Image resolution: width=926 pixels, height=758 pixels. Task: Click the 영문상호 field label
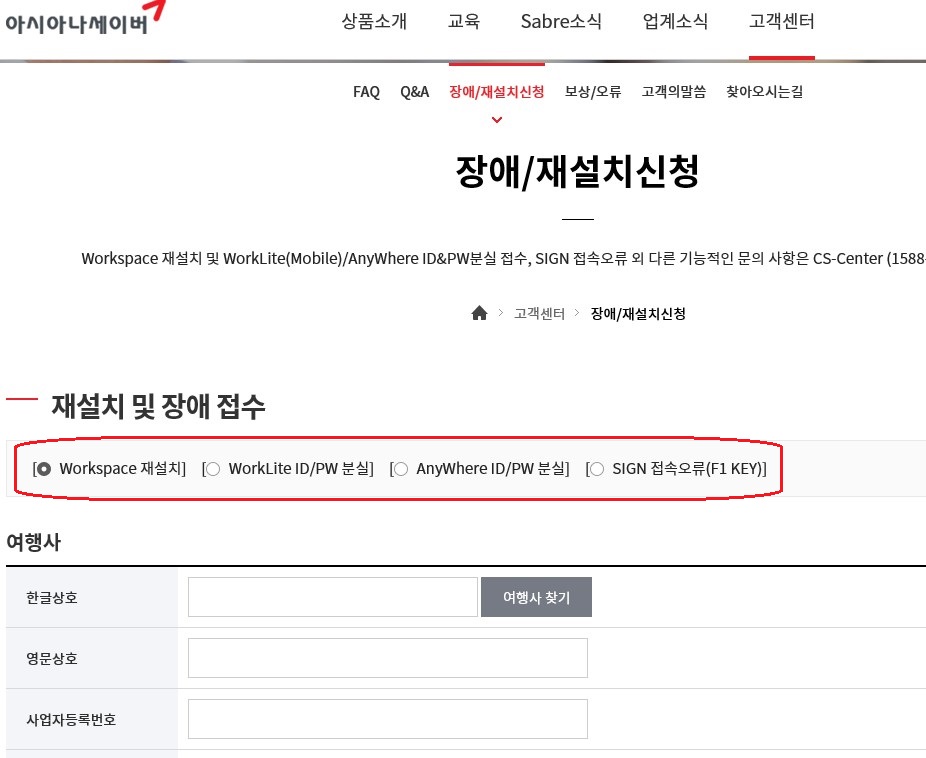(x=52, y=658)
